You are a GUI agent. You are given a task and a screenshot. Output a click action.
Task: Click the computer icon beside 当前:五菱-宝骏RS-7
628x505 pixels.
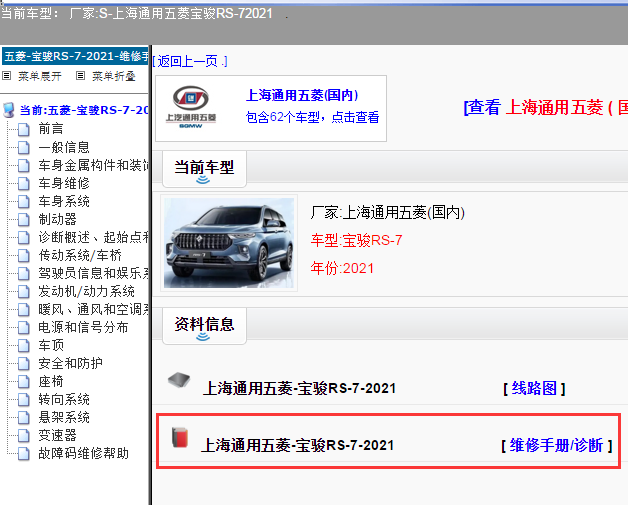point(8,110)
